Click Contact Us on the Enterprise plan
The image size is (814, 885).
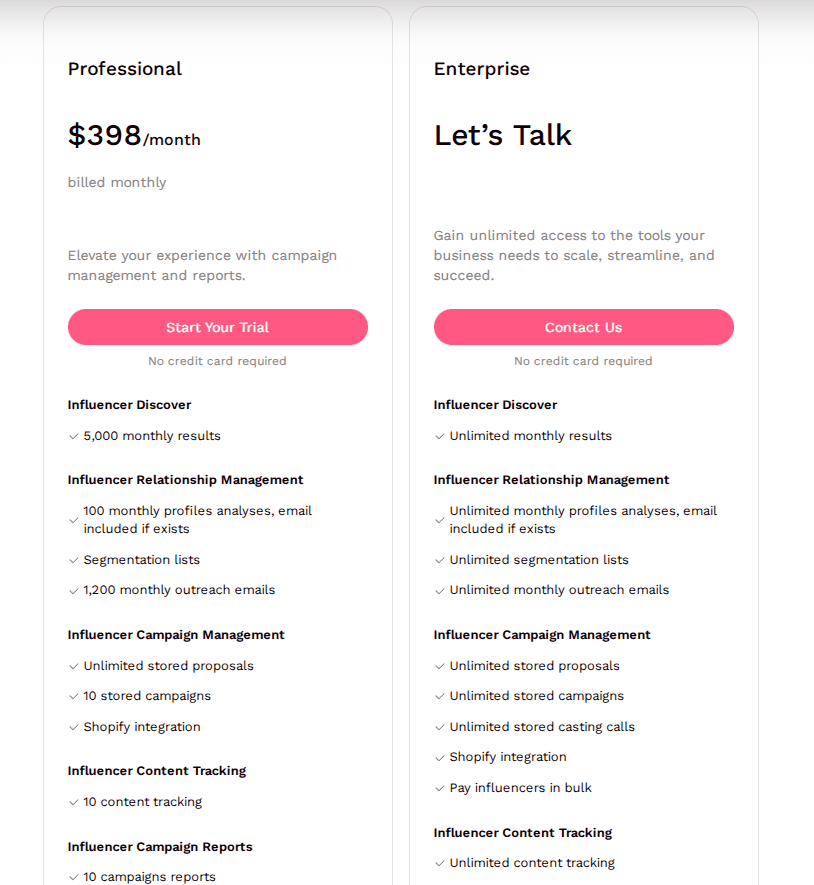(583, 327)
